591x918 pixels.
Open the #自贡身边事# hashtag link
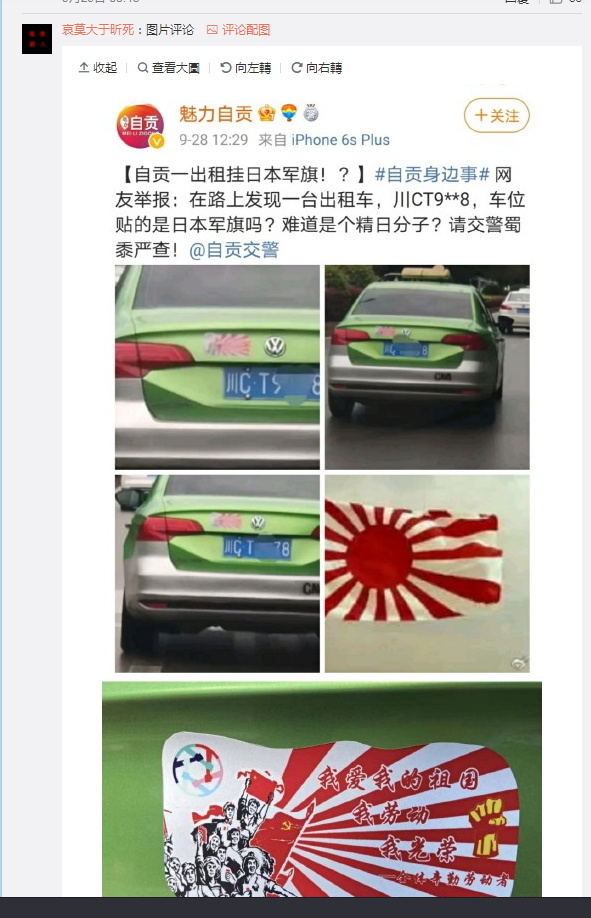(432, 174)
